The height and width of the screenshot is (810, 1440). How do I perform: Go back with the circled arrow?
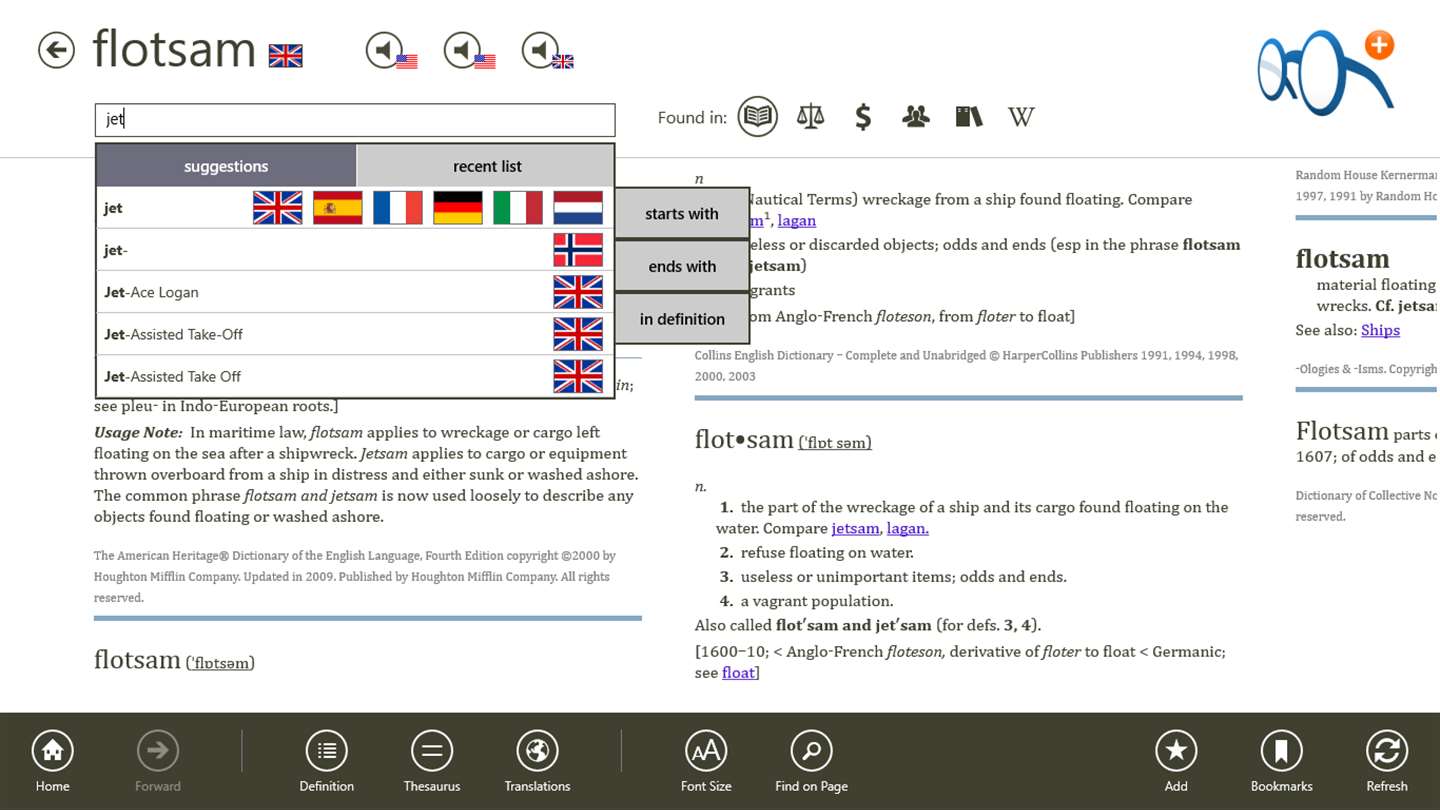57,50
